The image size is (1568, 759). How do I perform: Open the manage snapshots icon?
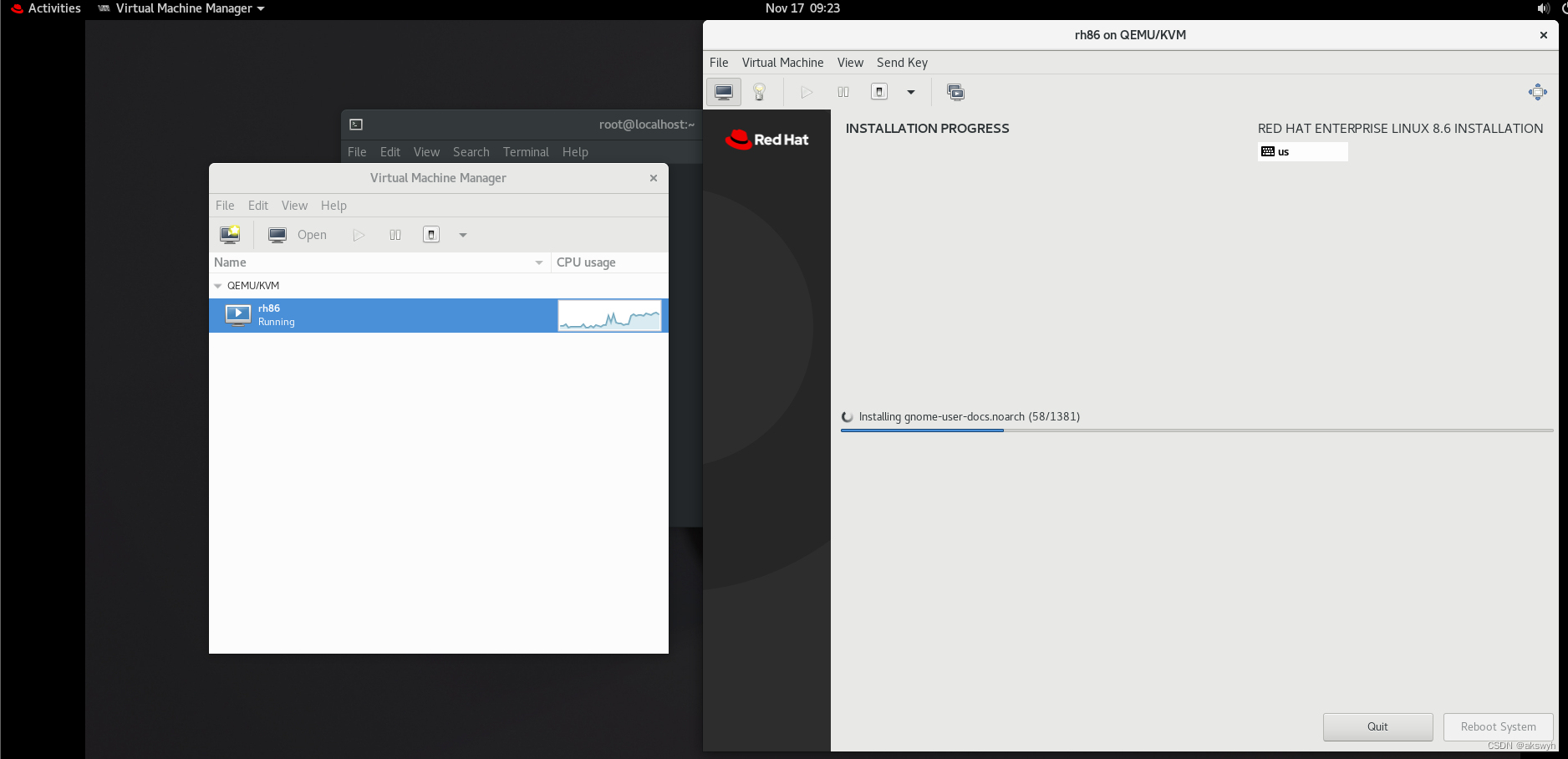[955, 92]
